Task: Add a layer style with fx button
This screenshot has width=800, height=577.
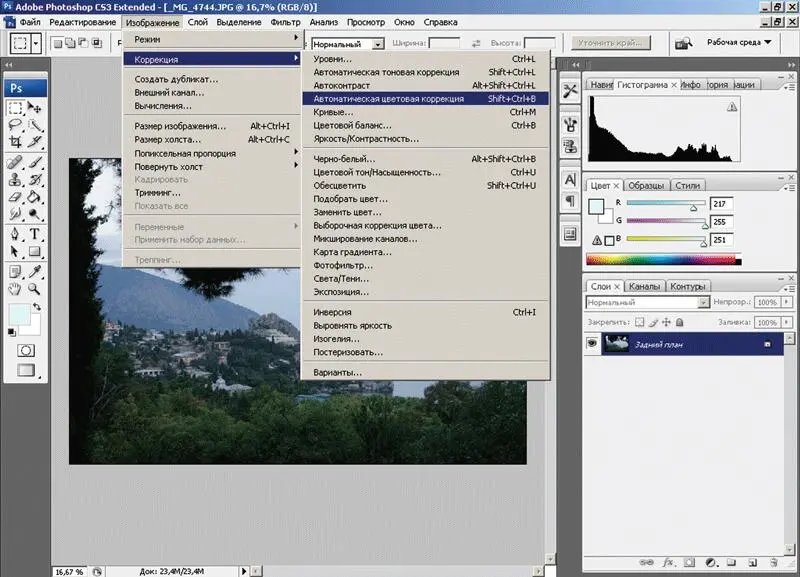Action: (x=668, y=563)
